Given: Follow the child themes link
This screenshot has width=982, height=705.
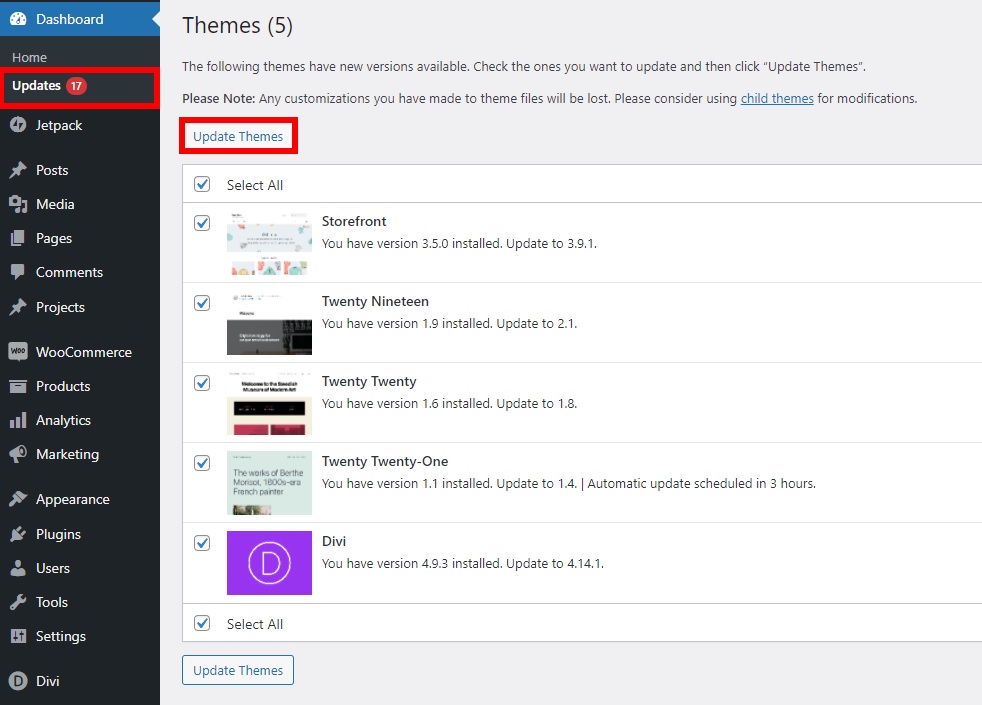Looking at the screenshot, I should pos(777,98).
